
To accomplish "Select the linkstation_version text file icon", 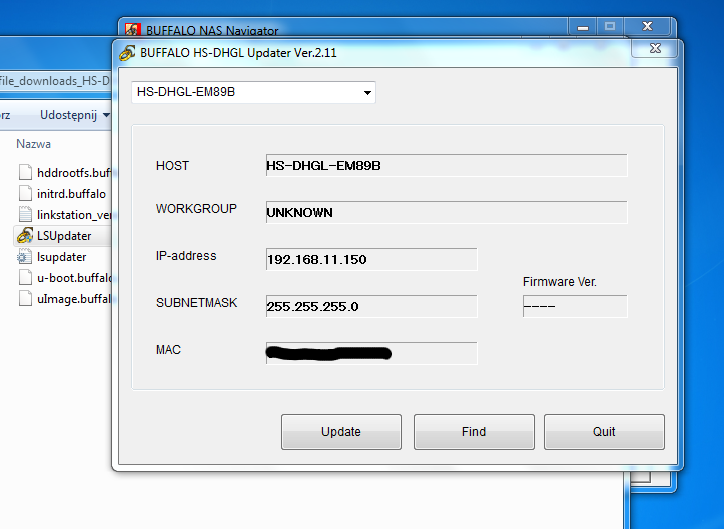I will (25, 215).
